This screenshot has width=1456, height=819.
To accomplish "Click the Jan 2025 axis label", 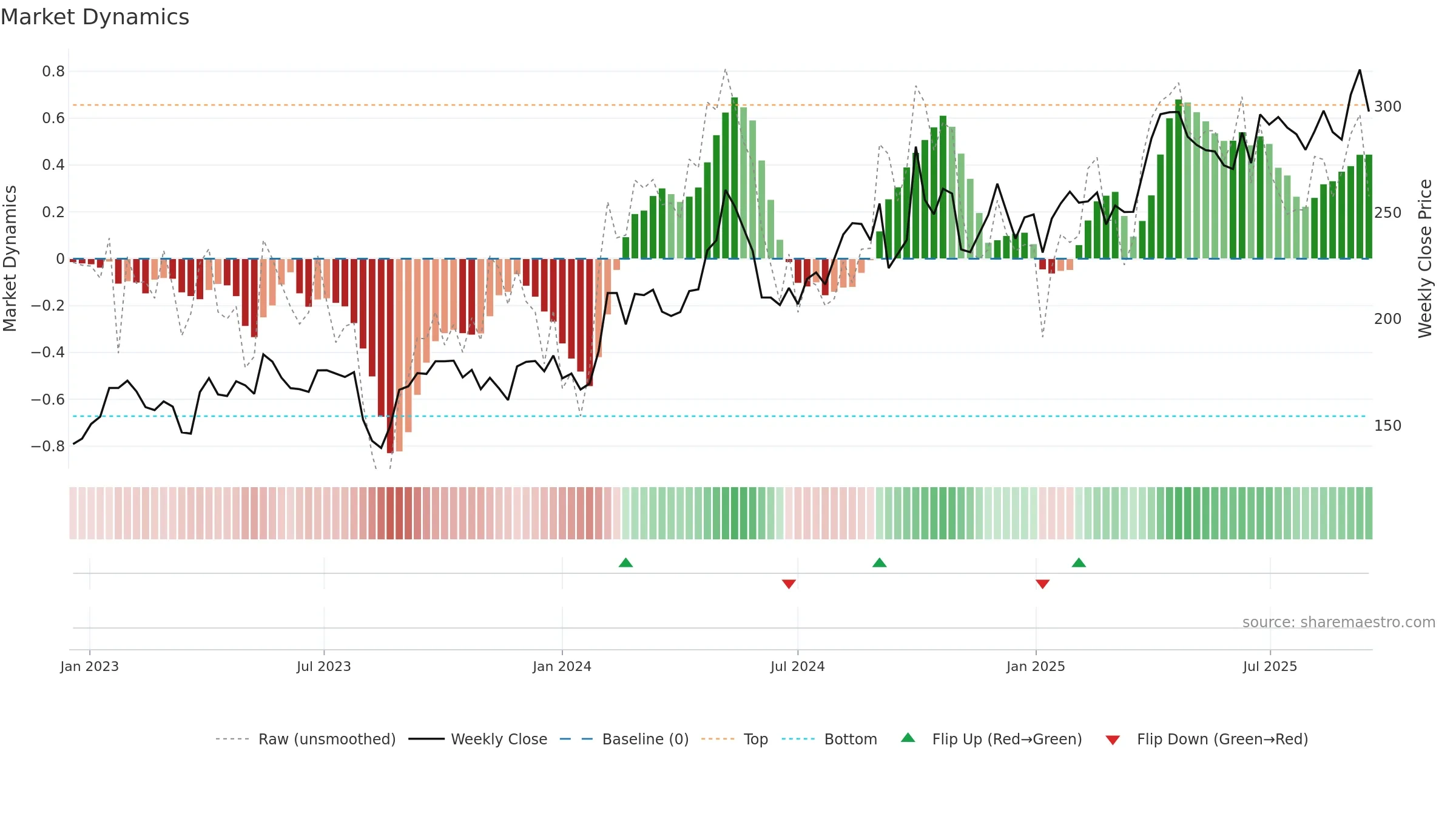I will point(1036,666).
